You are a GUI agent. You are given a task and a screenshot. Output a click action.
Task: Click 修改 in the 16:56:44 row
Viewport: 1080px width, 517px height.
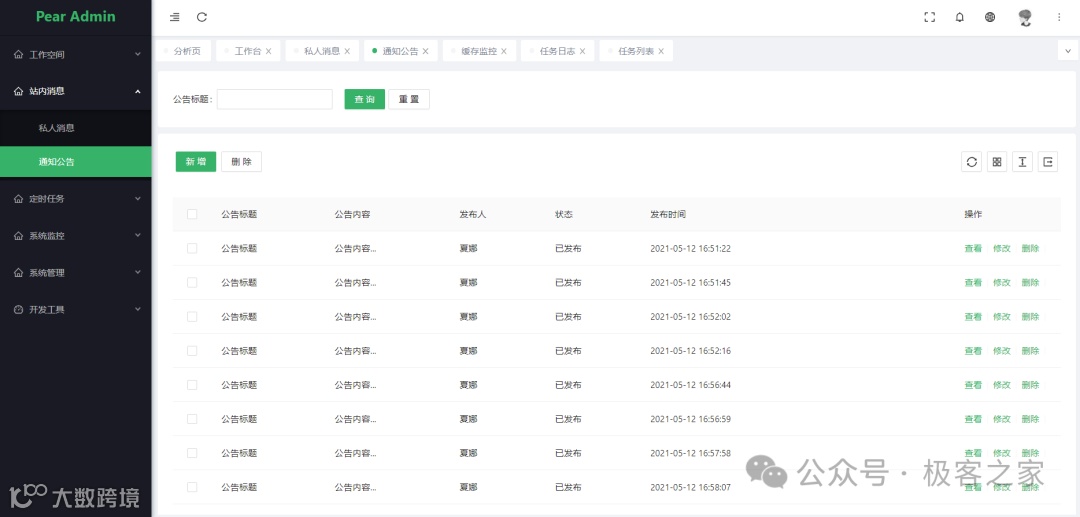(x=1001, y=385)
